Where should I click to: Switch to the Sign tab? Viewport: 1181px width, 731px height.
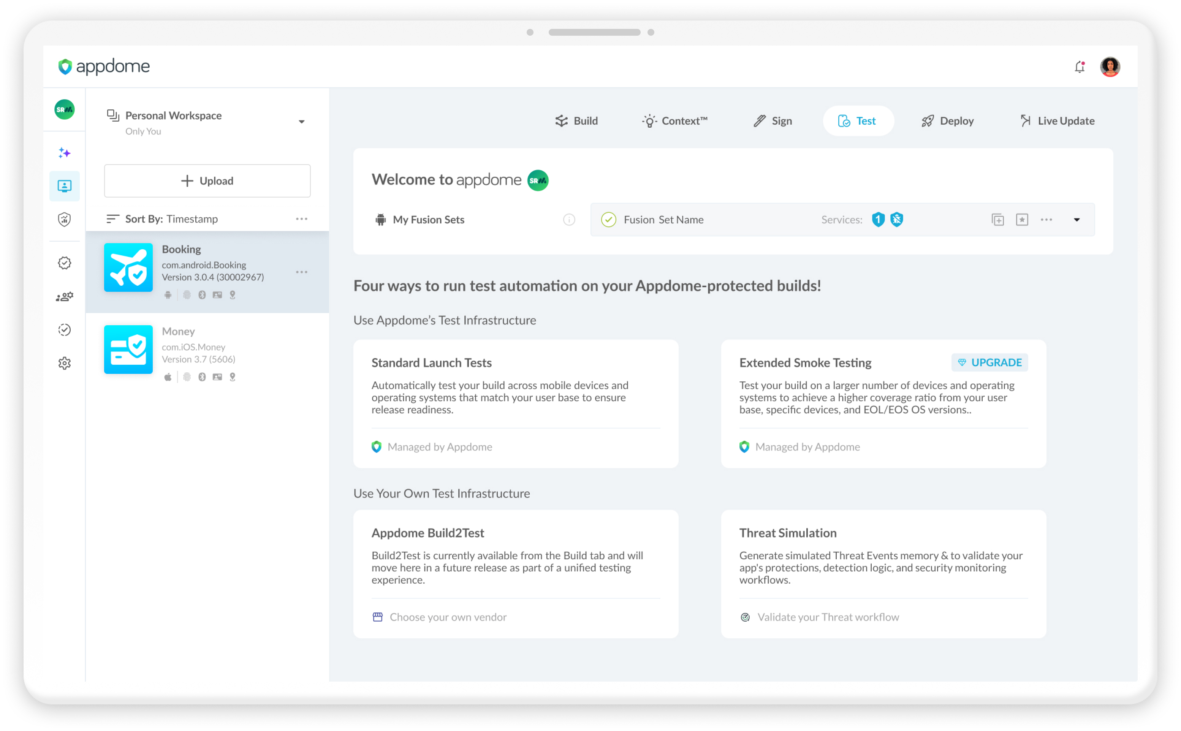point(773,121)
